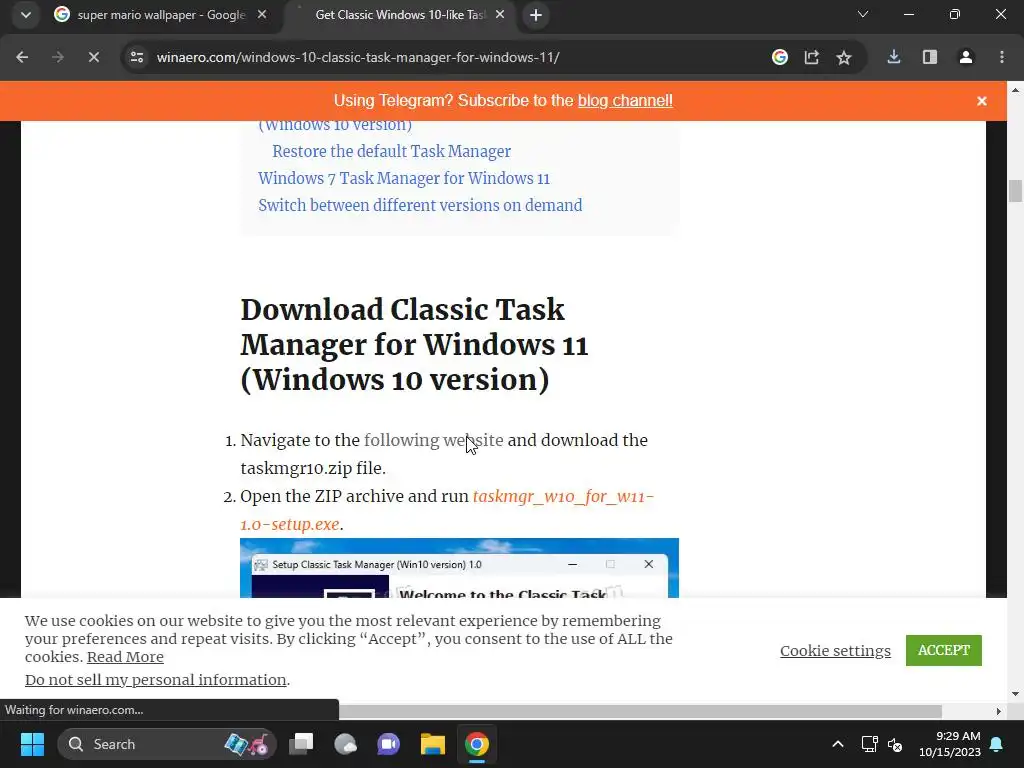Screen dimensions: 1024x768
Task: Click the muted volume tray icon
Action: click(x=895, y=744)
